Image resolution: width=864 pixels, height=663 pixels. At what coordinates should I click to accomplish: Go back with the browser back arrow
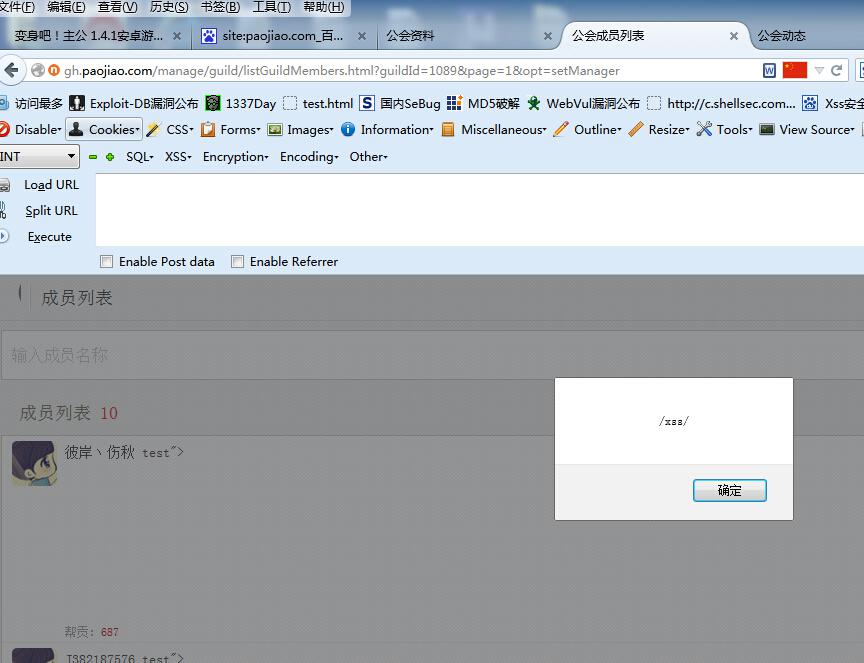click(11, 71)
